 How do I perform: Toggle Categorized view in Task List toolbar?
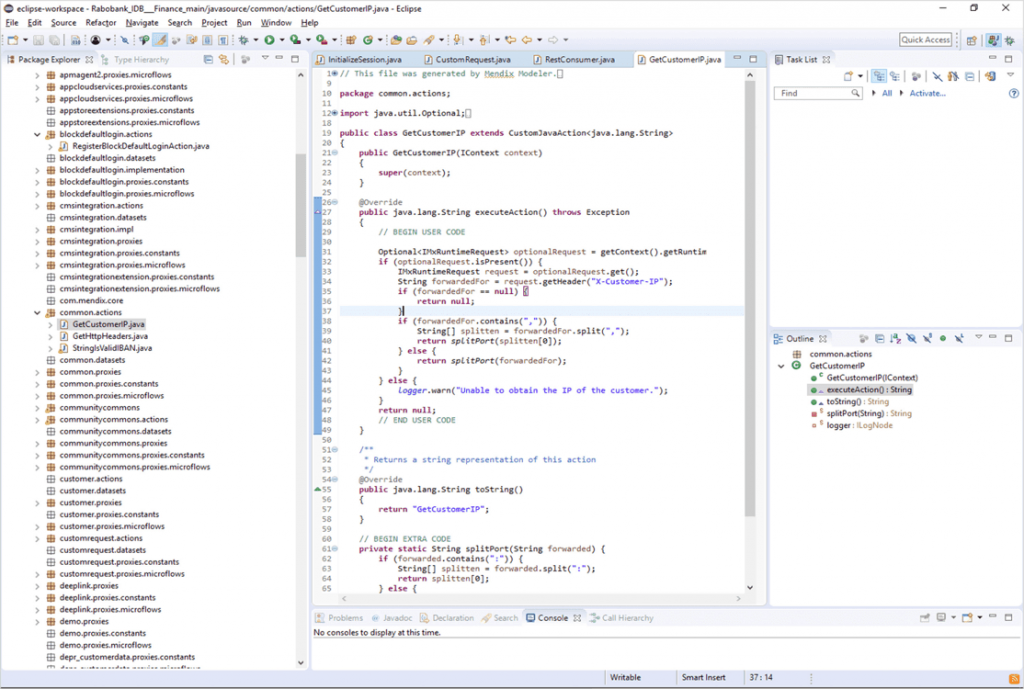(x=878, y=76)
